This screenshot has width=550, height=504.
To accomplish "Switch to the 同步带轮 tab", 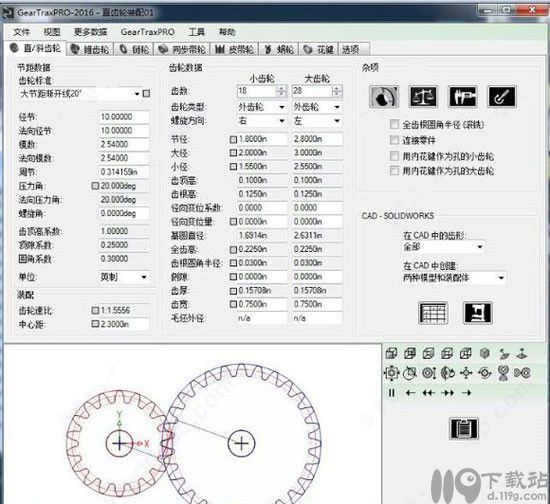I will point(182,49).
